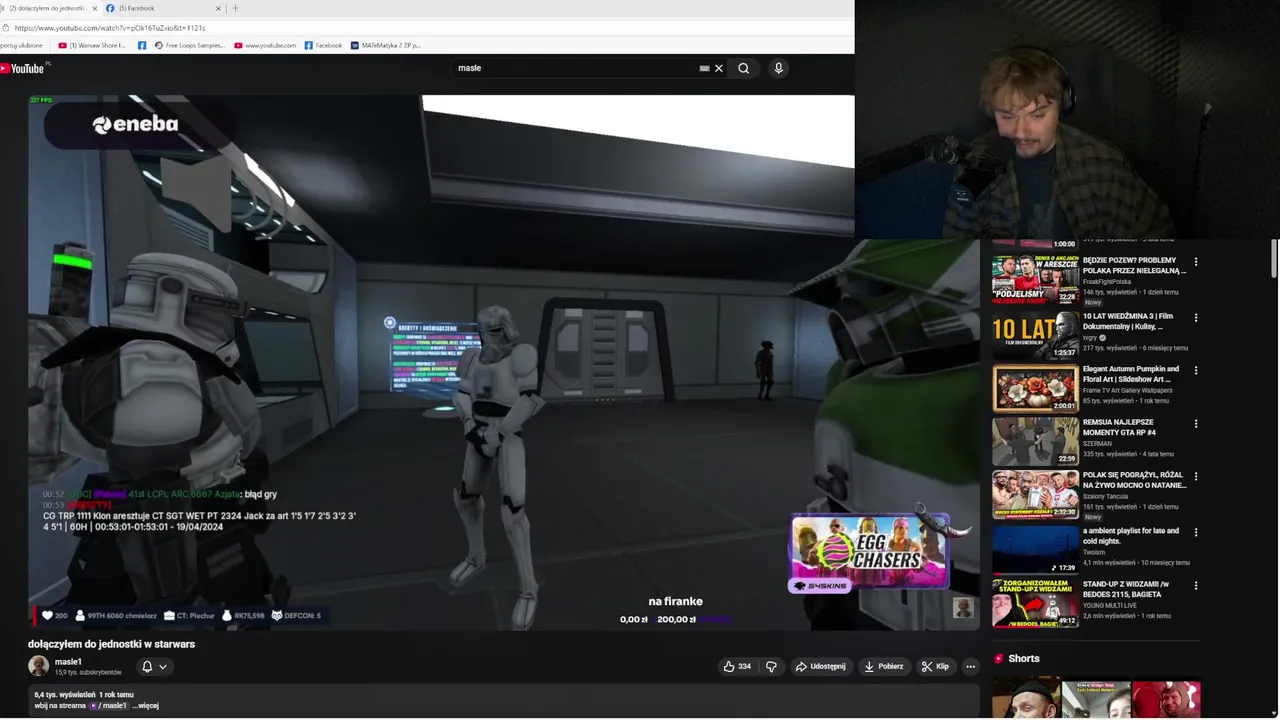Like the video with thumbs-up 334

pos(737,666)
